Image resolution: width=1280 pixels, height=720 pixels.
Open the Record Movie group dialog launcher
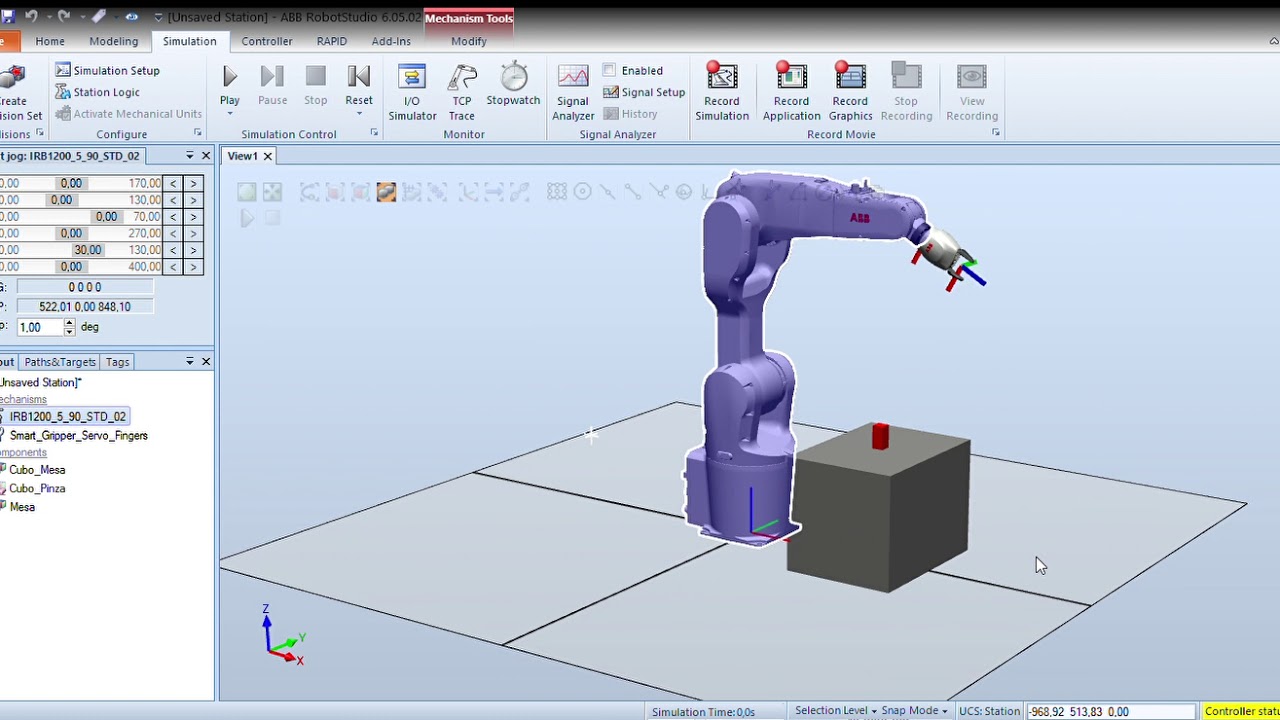pos(995,133)
